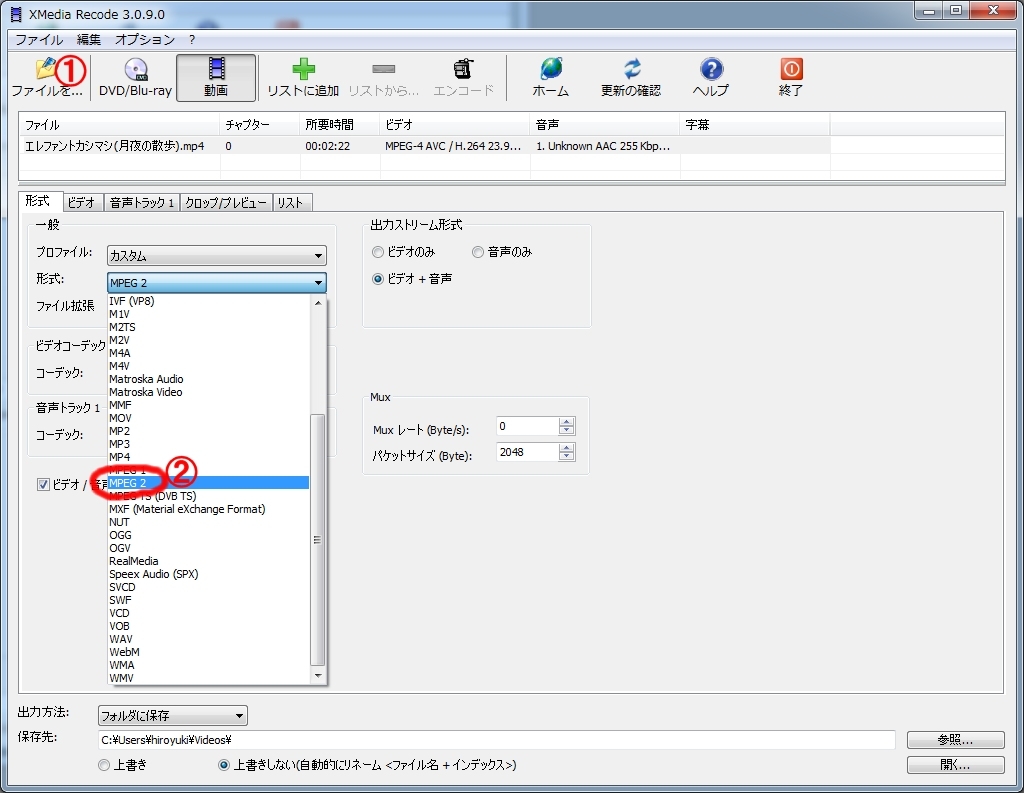
Task: Increase Mux レート value with up arrow
Action: pyautogui.click(x=567, y=422)
